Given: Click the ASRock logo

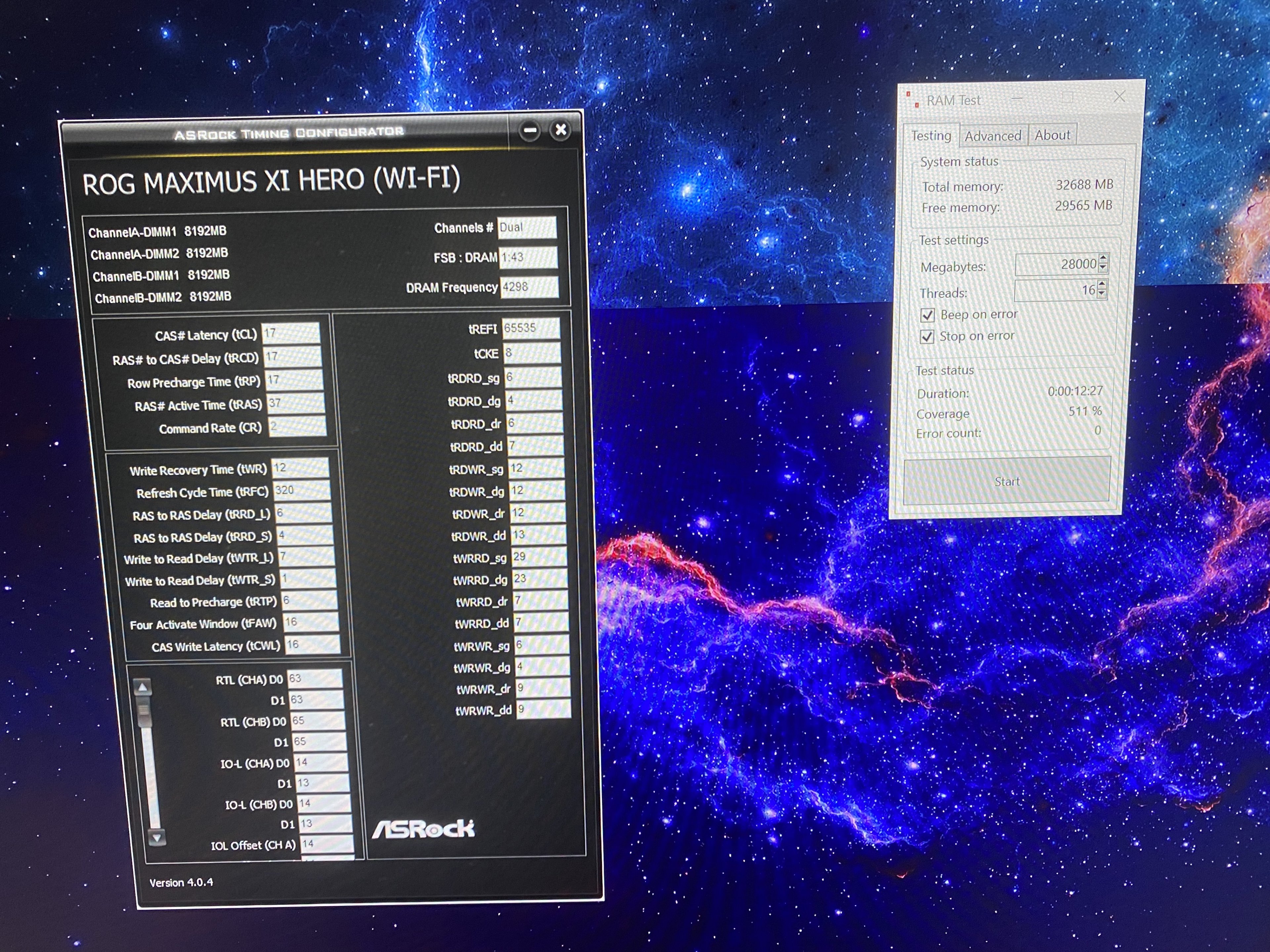Looking at the screenshot, I should coord(423,829).
